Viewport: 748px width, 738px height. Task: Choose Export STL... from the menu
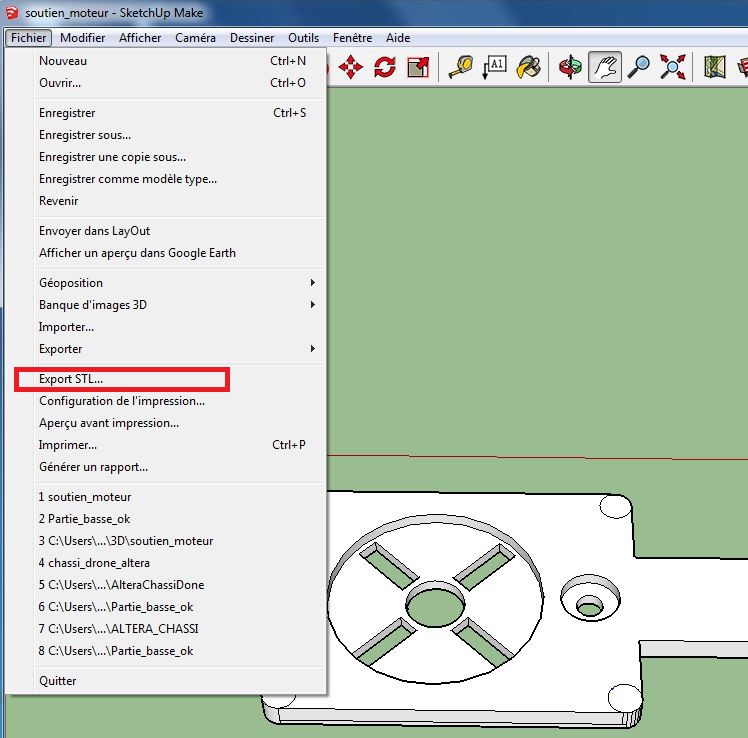[71, 379]
